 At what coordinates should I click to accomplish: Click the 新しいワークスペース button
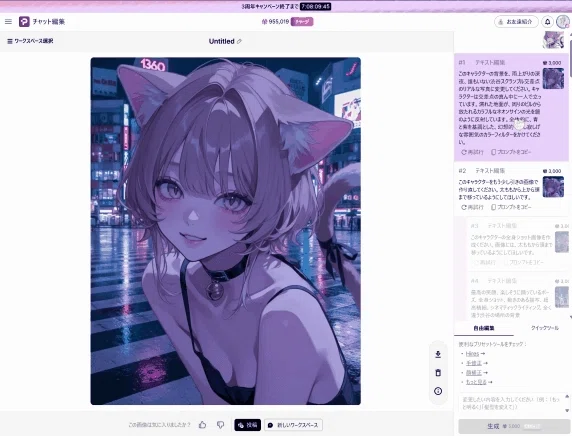tap(293, 425)
